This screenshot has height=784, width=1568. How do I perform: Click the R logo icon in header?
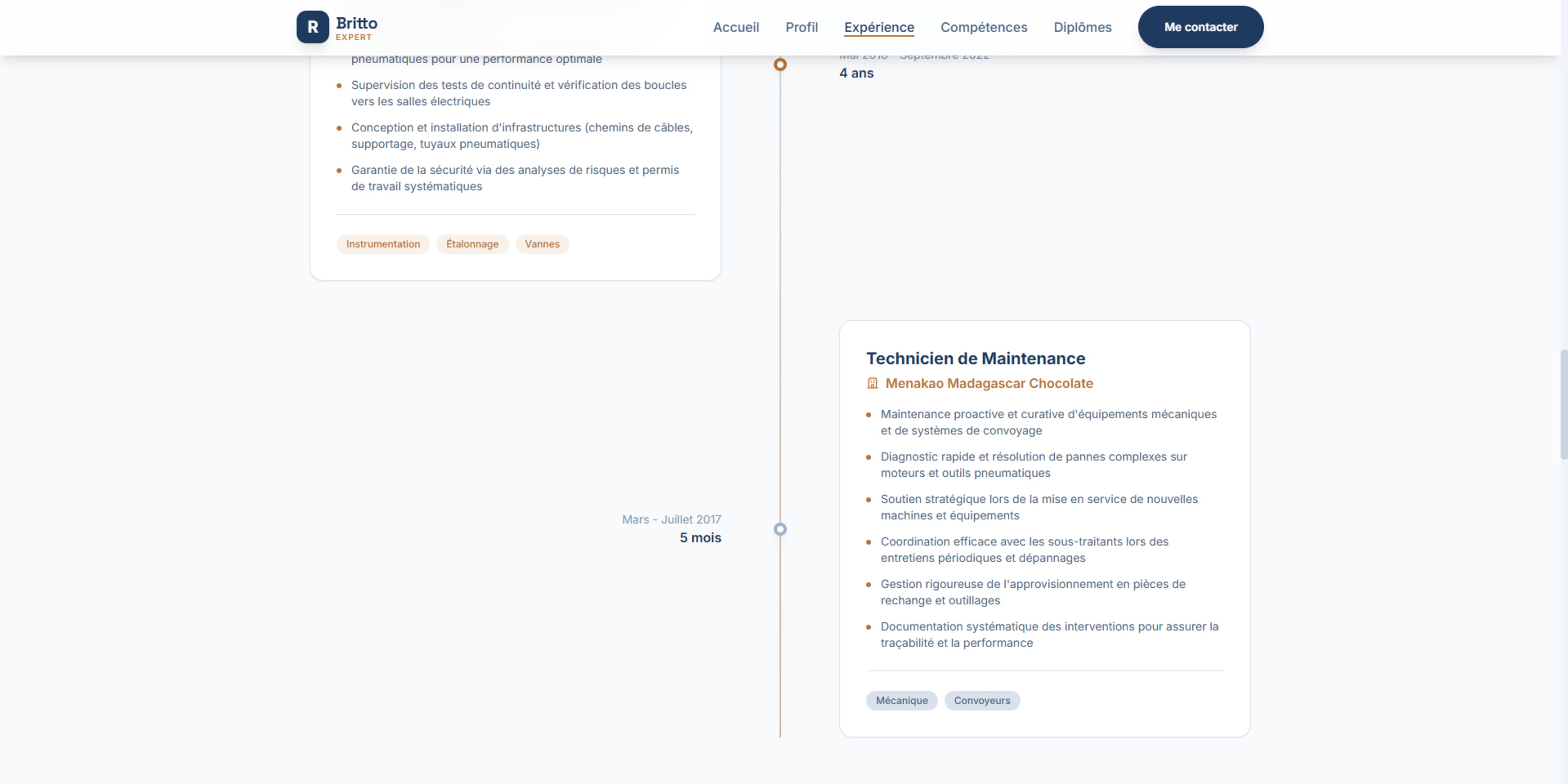tap(312, 27)
